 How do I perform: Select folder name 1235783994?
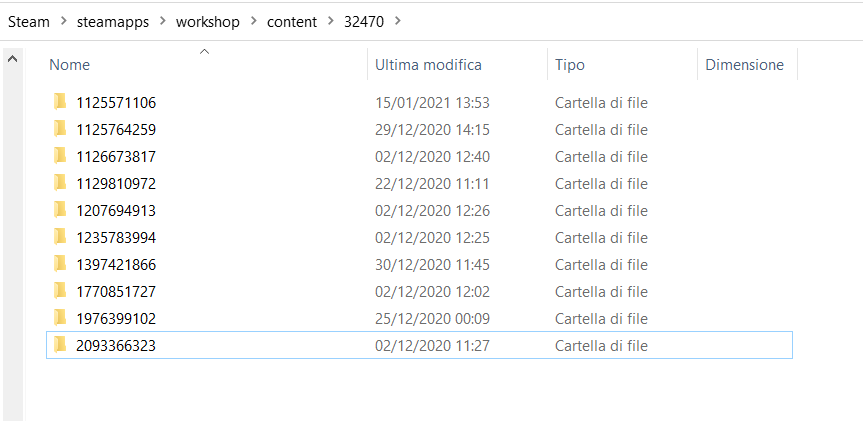coord(116,237)
